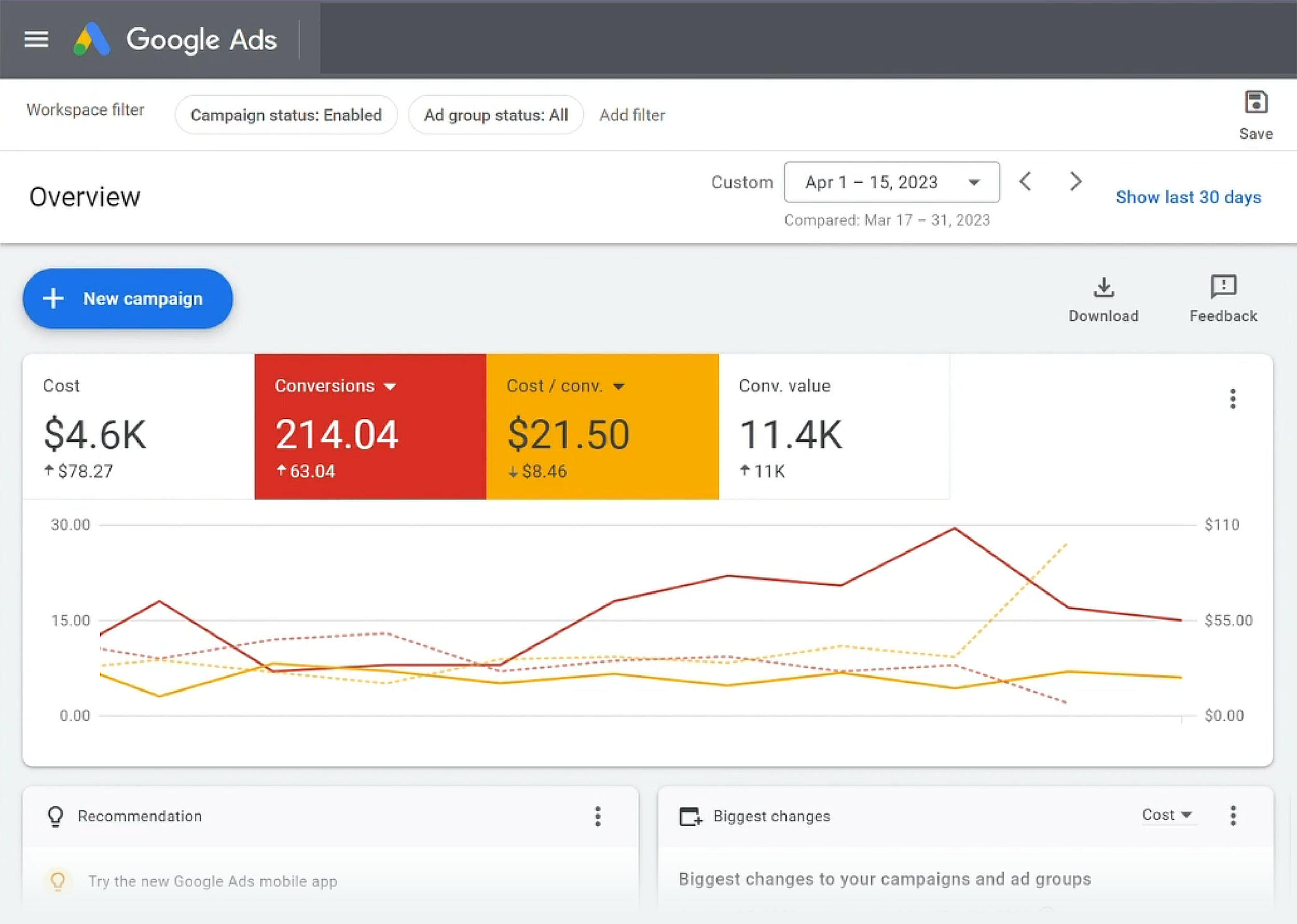Click the Add filter field
Viewport: 1297px width, 924px height.
pos(631,115)
